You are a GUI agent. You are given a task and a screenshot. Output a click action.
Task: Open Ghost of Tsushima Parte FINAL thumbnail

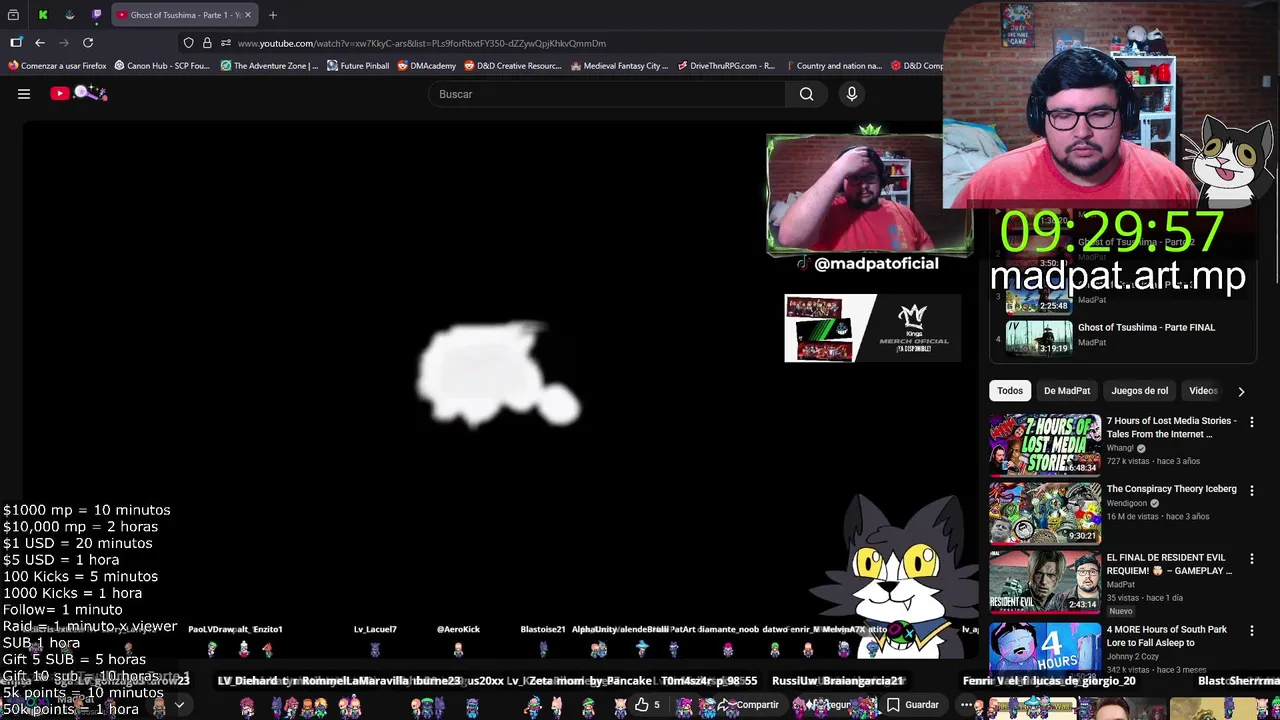tap(1039, 336)
